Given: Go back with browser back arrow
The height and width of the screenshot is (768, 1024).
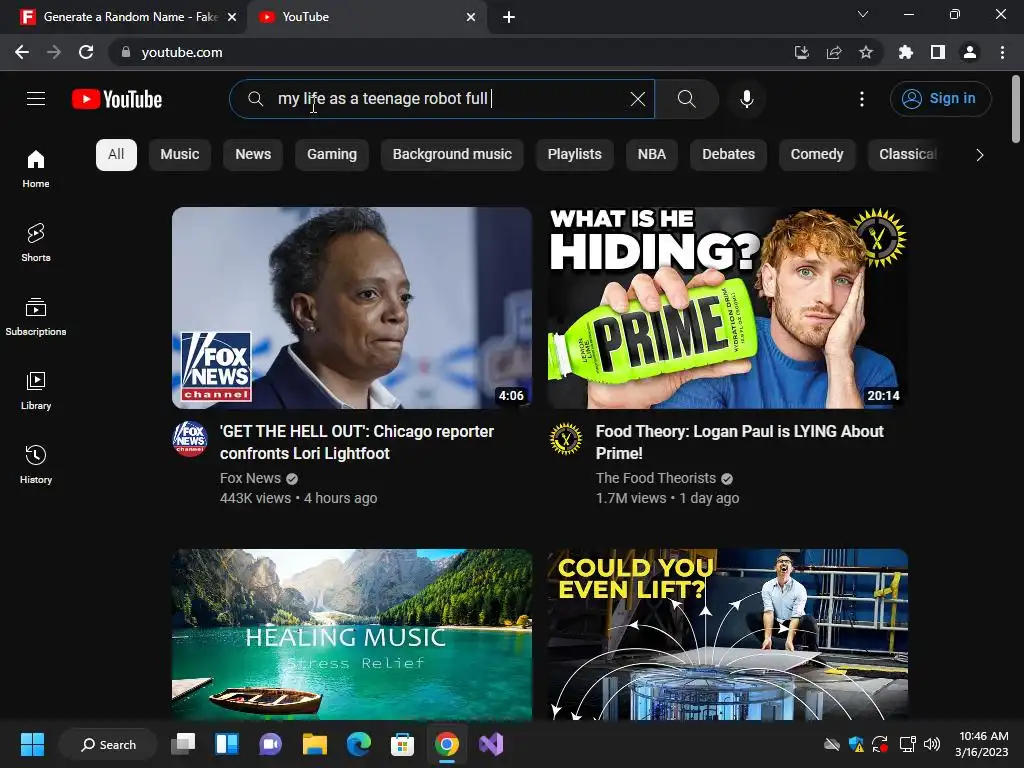Looking at the screenshot, I should pos(22,52).
